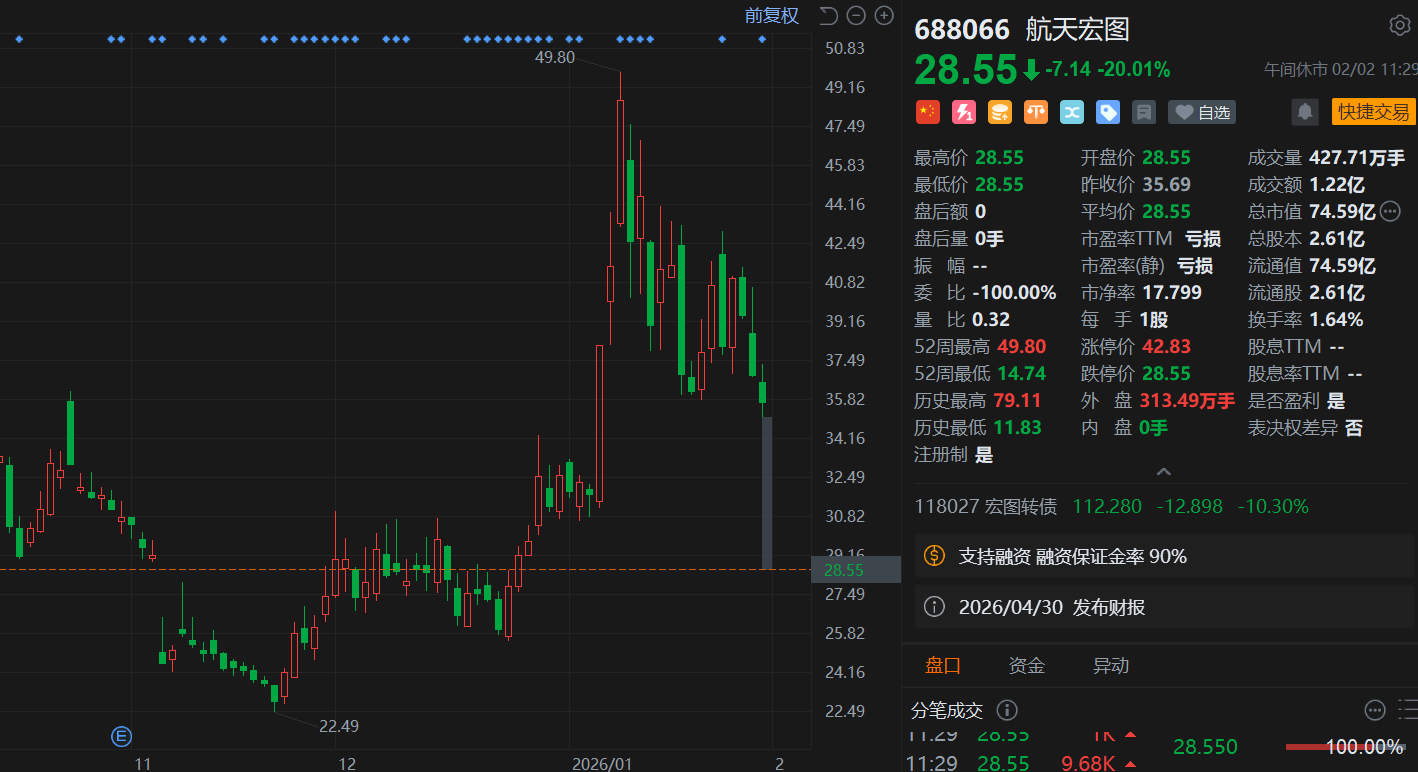Viewport: 1418px width, 772px height.
Task: Click the E event marker on chart
Action: (121, 737)
